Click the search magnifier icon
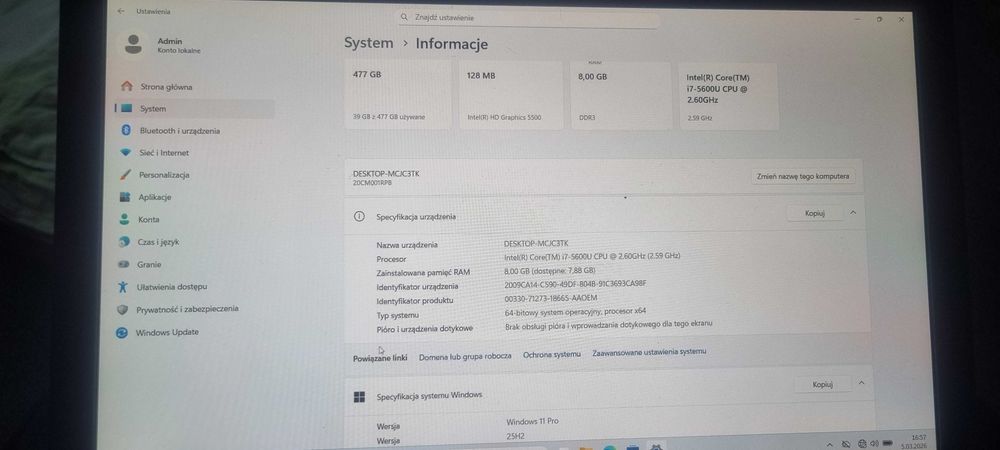Screen dimensions: 1000x450 click(x=404, y=17)
